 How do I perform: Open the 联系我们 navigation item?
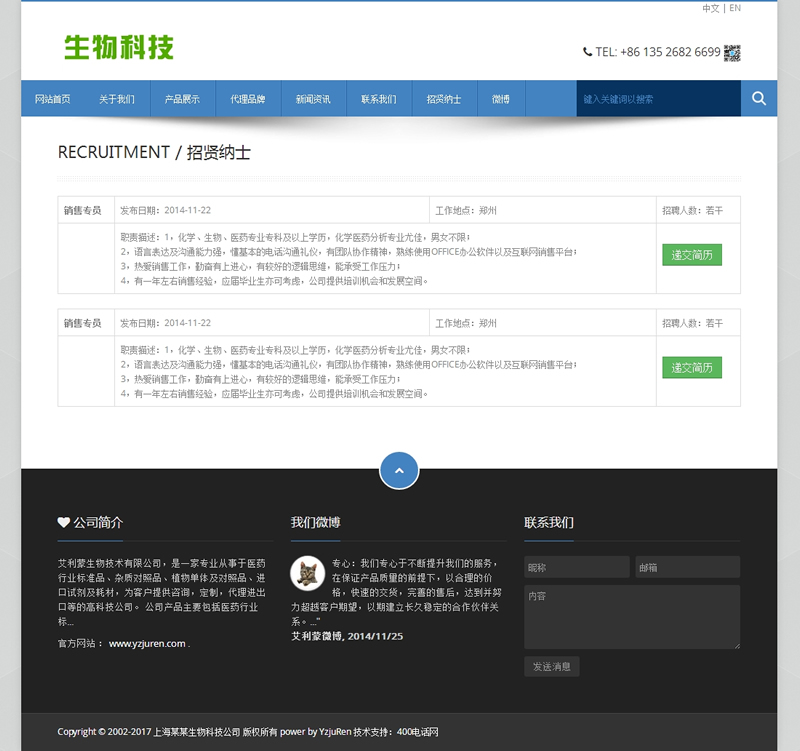pos(378,99)
